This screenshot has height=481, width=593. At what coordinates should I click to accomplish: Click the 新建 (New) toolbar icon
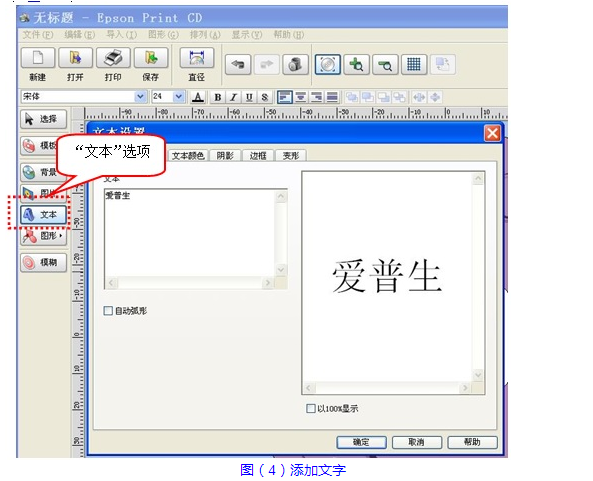38,58
